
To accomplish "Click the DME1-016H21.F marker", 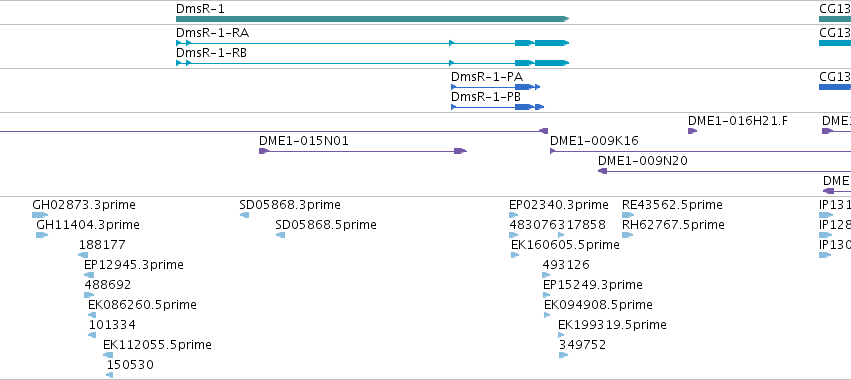I will tap(693, 131).
